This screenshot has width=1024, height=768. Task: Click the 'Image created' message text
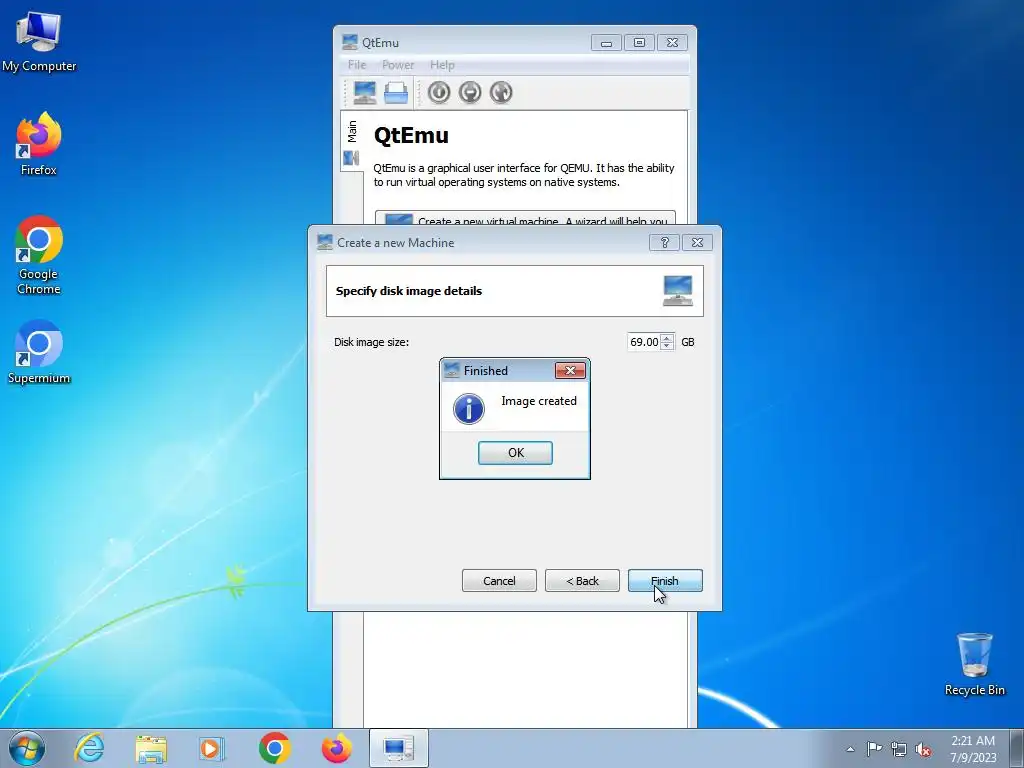[x=539, y=401]
